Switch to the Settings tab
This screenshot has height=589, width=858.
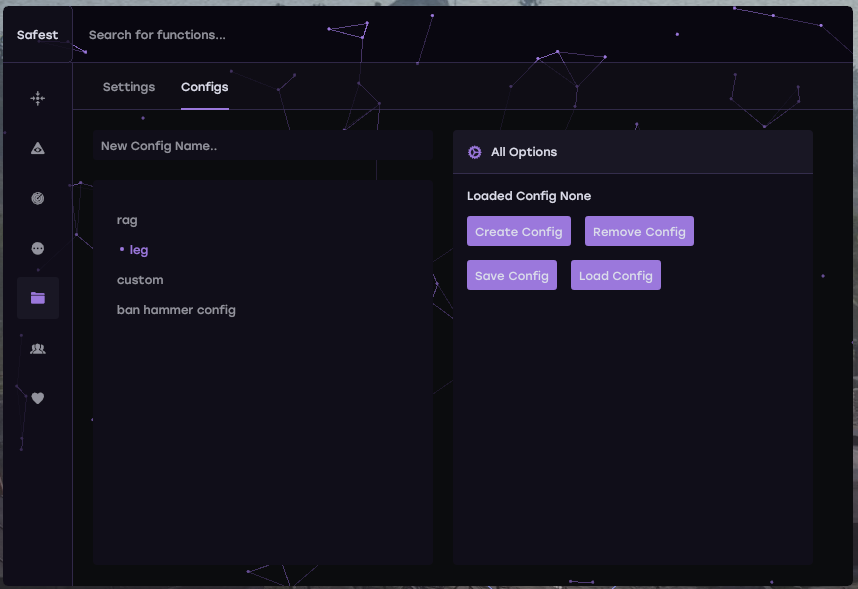(x=129, y=87)
